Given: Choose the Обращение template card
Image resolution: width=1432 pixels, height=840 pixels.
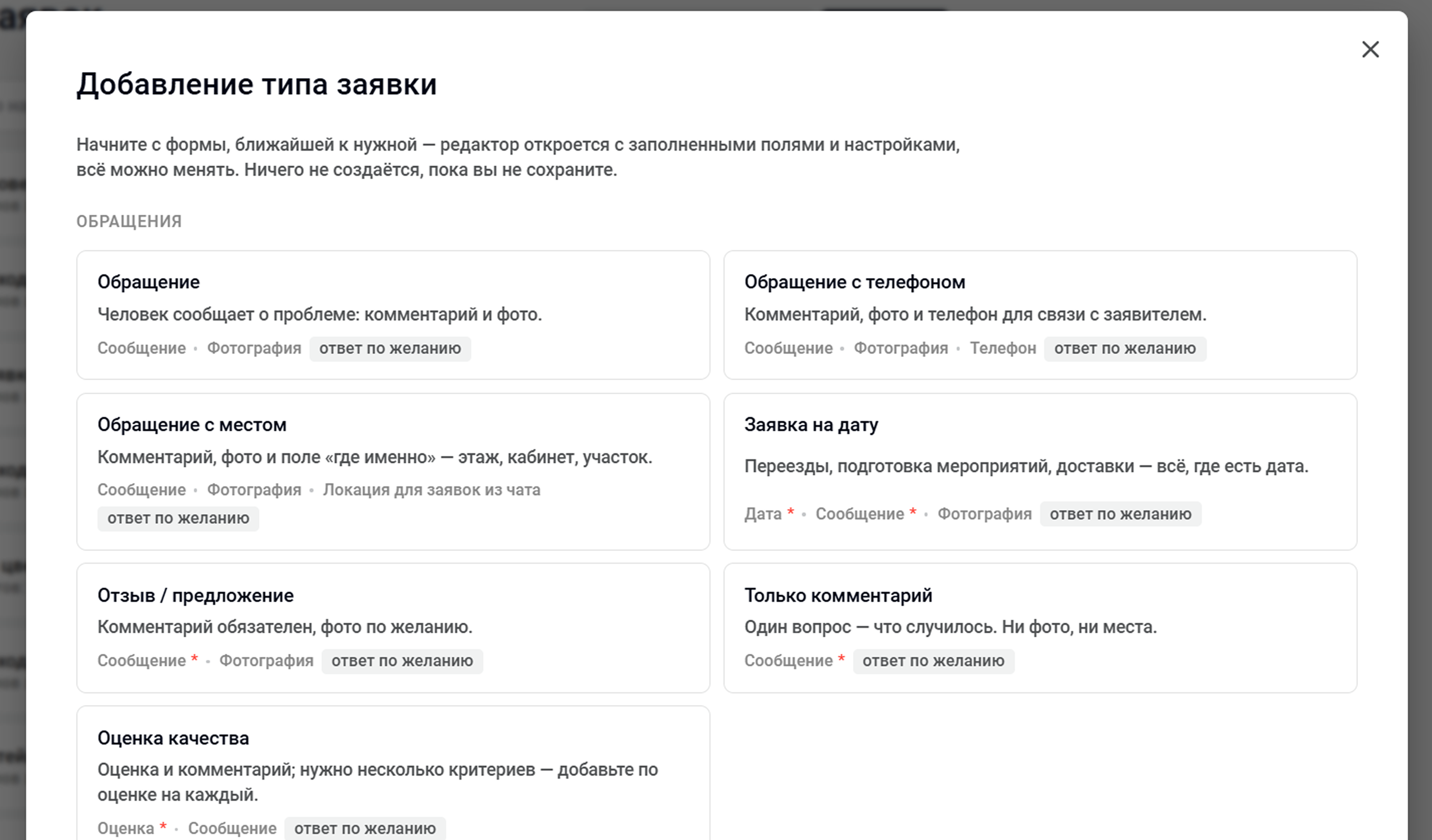Looking at the screenshot, I should (393, 315).
